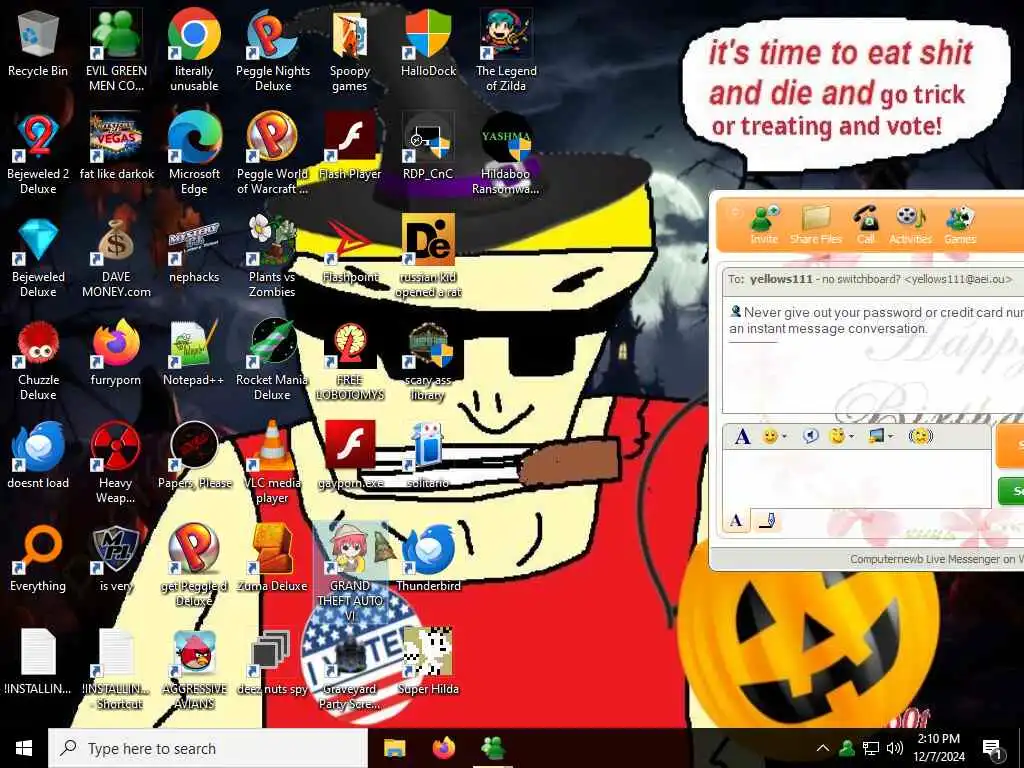Click the taskbar search box
This screenshot has height=768, width=1024.
[208, 748]
